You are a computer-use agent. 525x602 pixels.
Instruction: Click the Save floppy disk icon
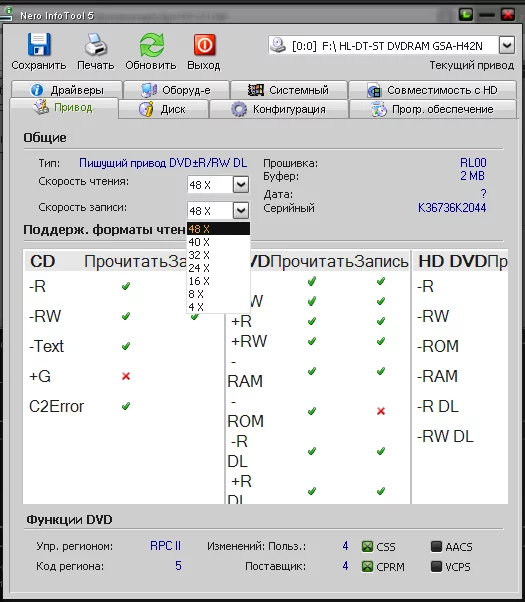pyautogui.click(x=39, y=44)
